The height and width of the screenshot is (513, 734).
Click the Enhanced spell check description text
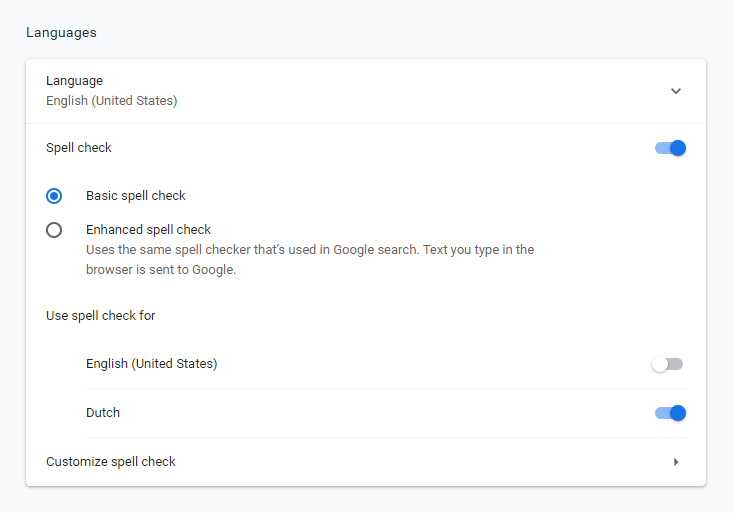tap(310, 260)
